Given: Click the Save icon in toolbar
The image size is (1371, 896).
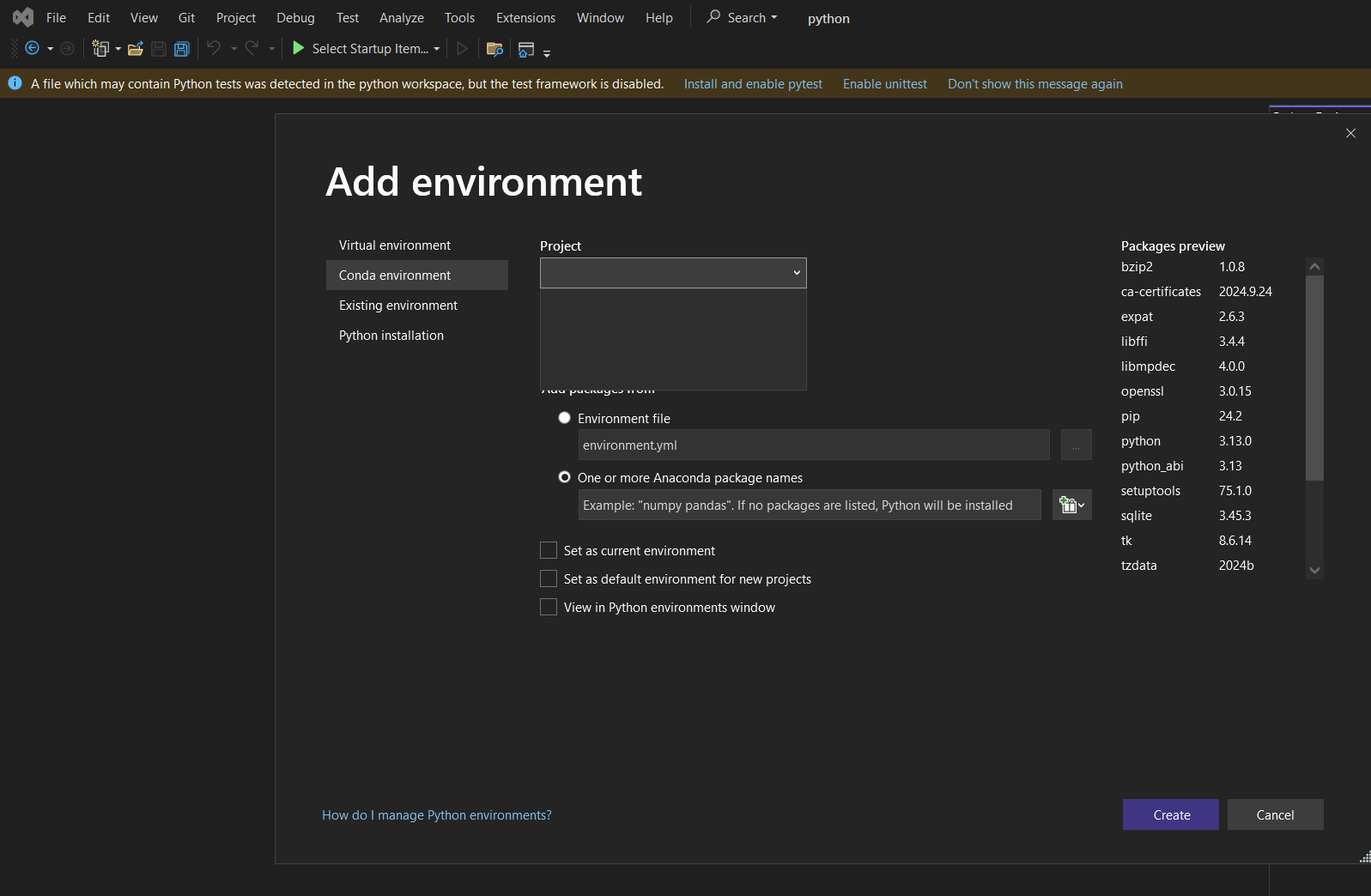Looking at the screenshot, I should [x=159, y=49].
